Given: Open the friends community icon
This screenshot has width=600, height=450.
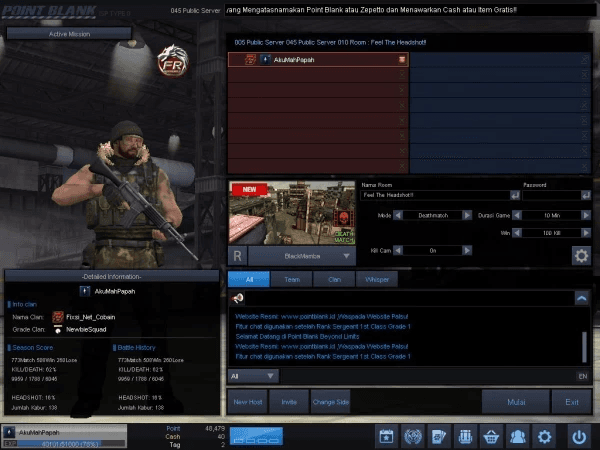Looking at the screenshot, I should coord(517,436).
